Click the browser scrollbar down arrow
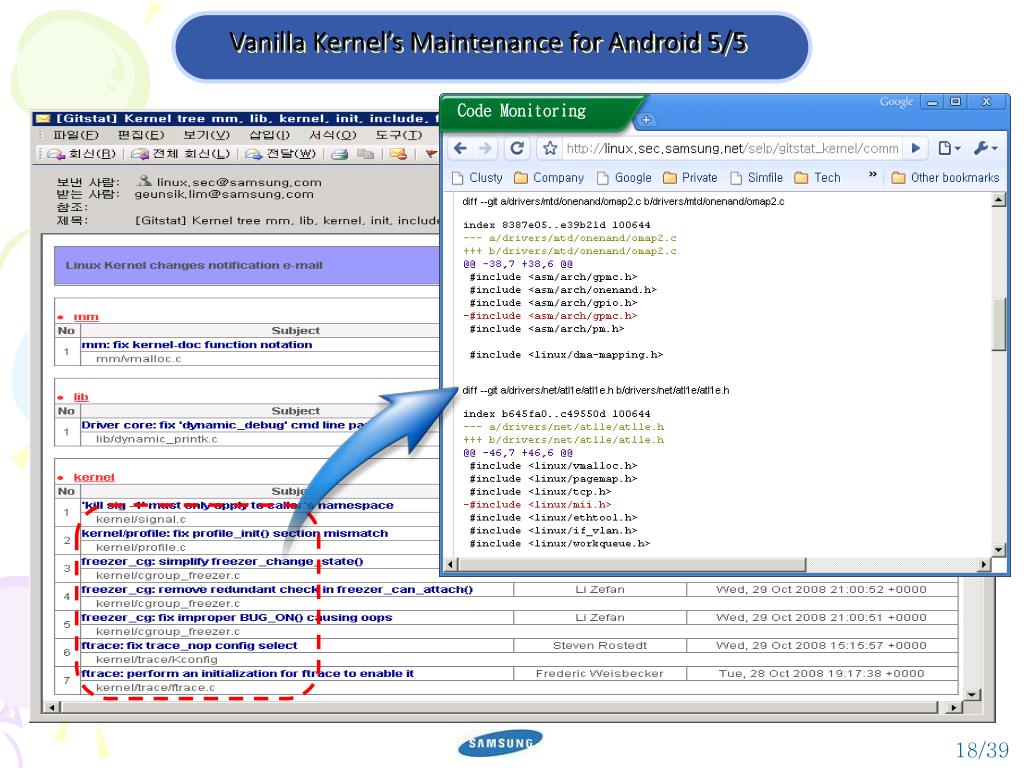Image resolution: width=1024 pixels, height=768 pixels. [999, 550]
